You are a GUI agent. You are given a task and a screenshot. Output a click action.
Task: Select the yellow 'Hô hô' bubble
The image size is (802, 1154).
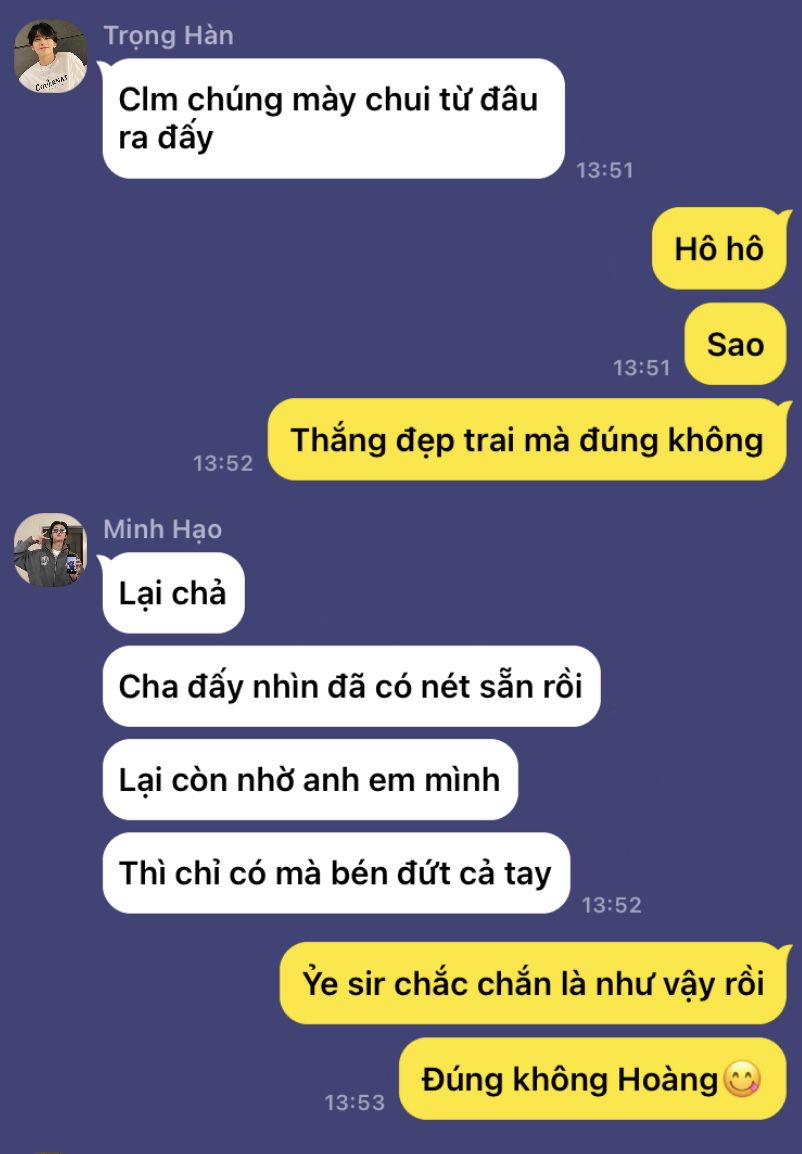click(x=719, y=249)
